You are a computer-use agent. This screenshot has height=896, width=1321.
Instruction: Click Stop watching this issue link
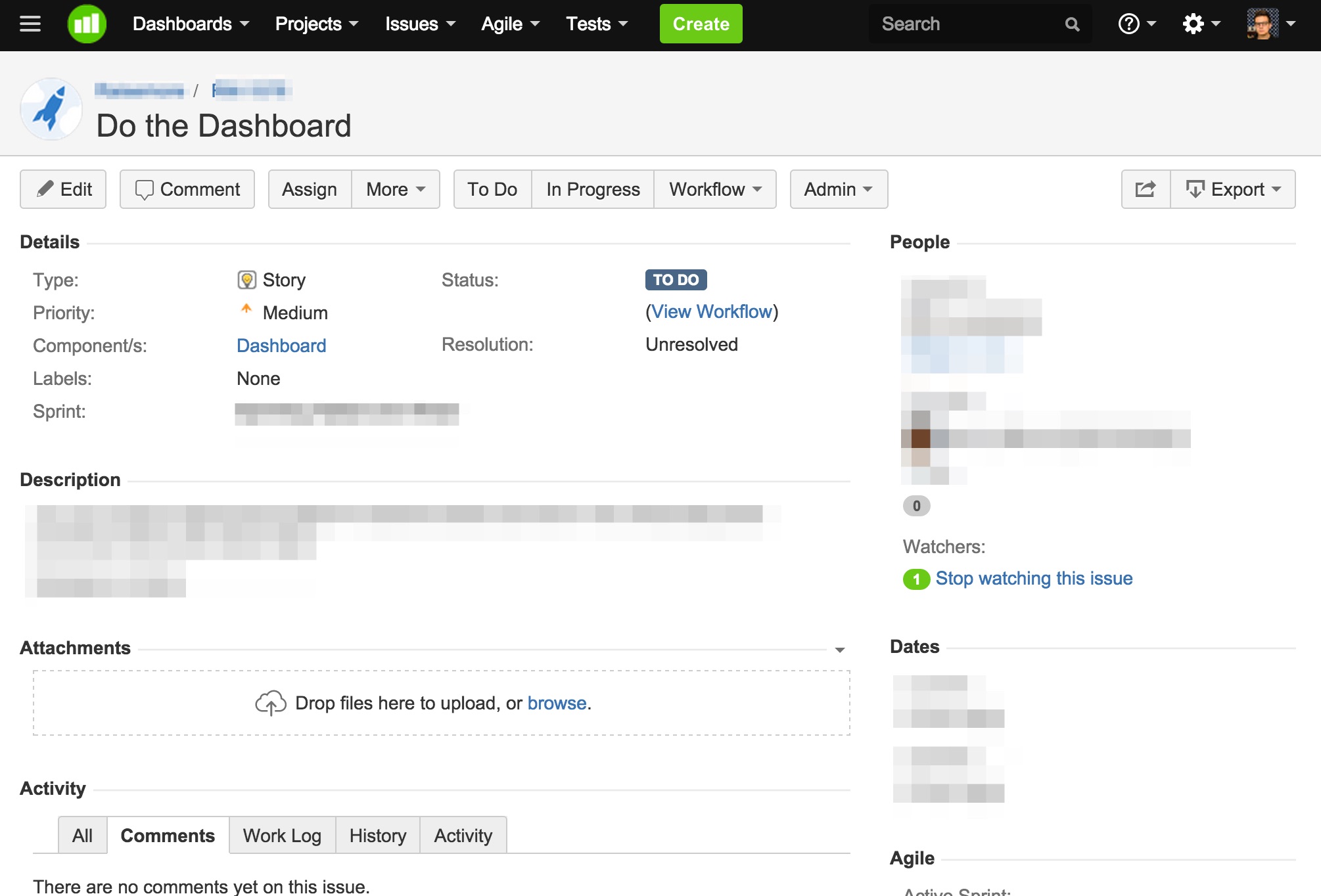tap(1034, 578)
